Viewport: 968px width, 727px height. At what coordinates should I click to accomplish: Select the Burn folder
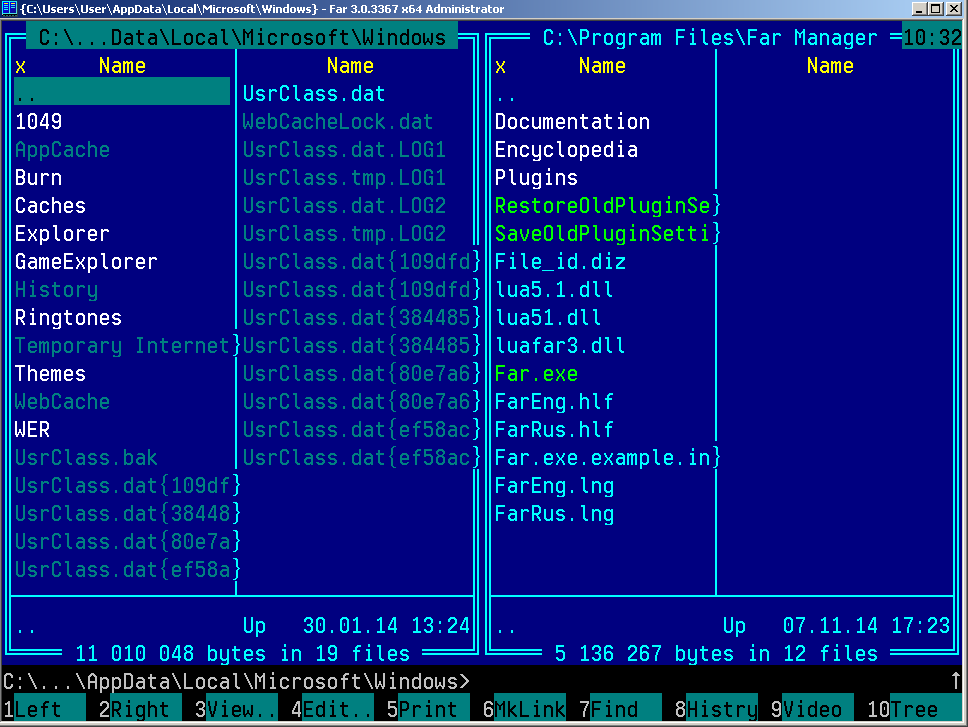coord(38,178)
